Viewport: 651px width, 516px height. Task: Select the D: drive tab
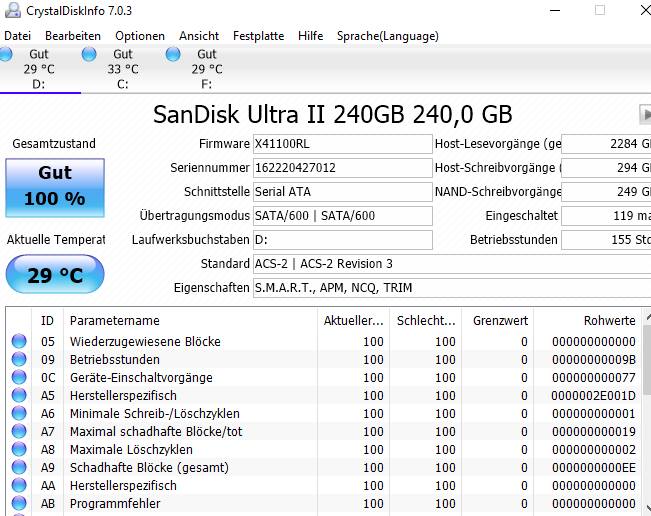pyautogui.click(x=39, y=69)
